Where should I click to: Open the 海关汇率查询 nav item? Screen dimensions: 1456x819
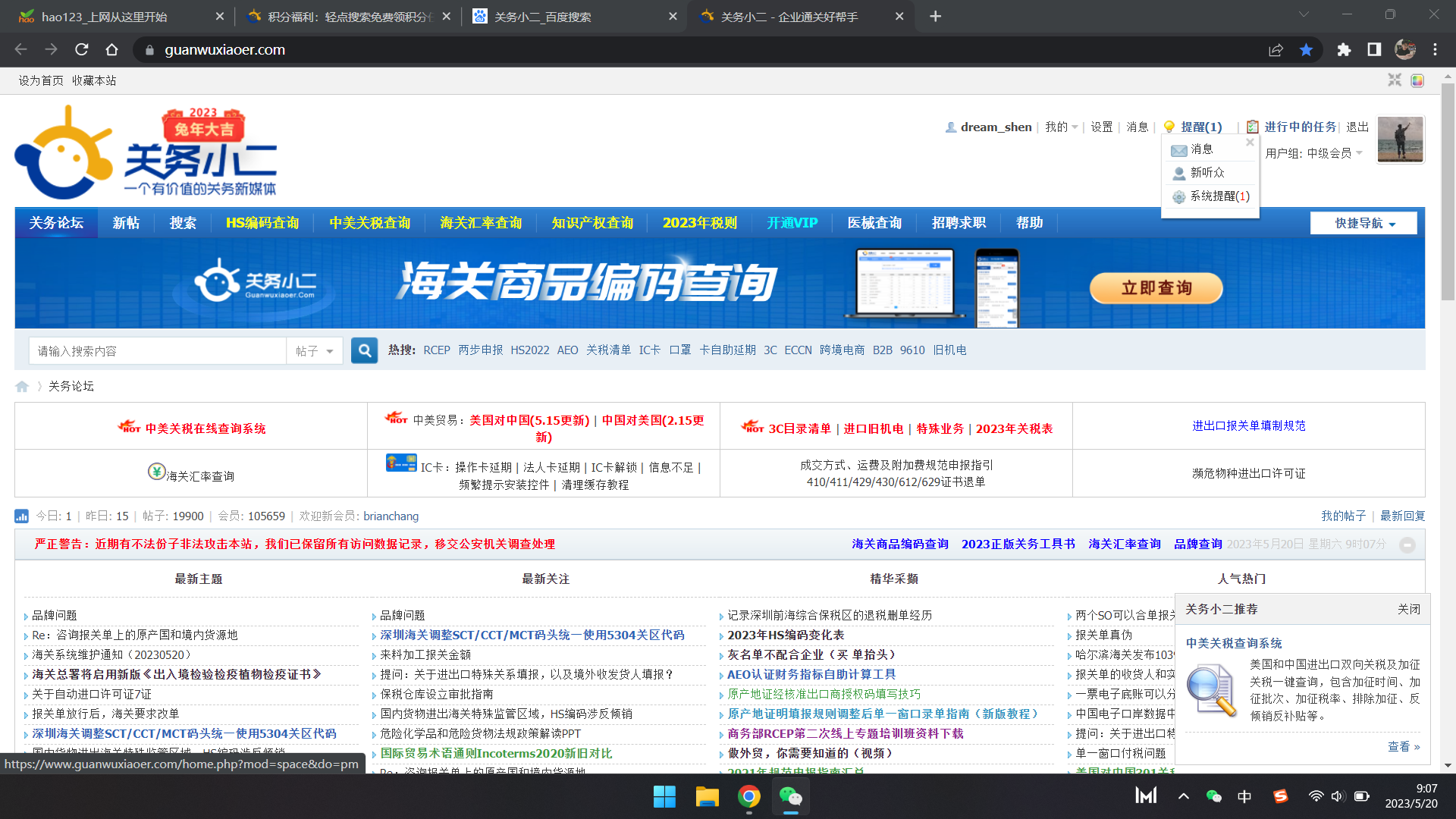tap(481, 223)
